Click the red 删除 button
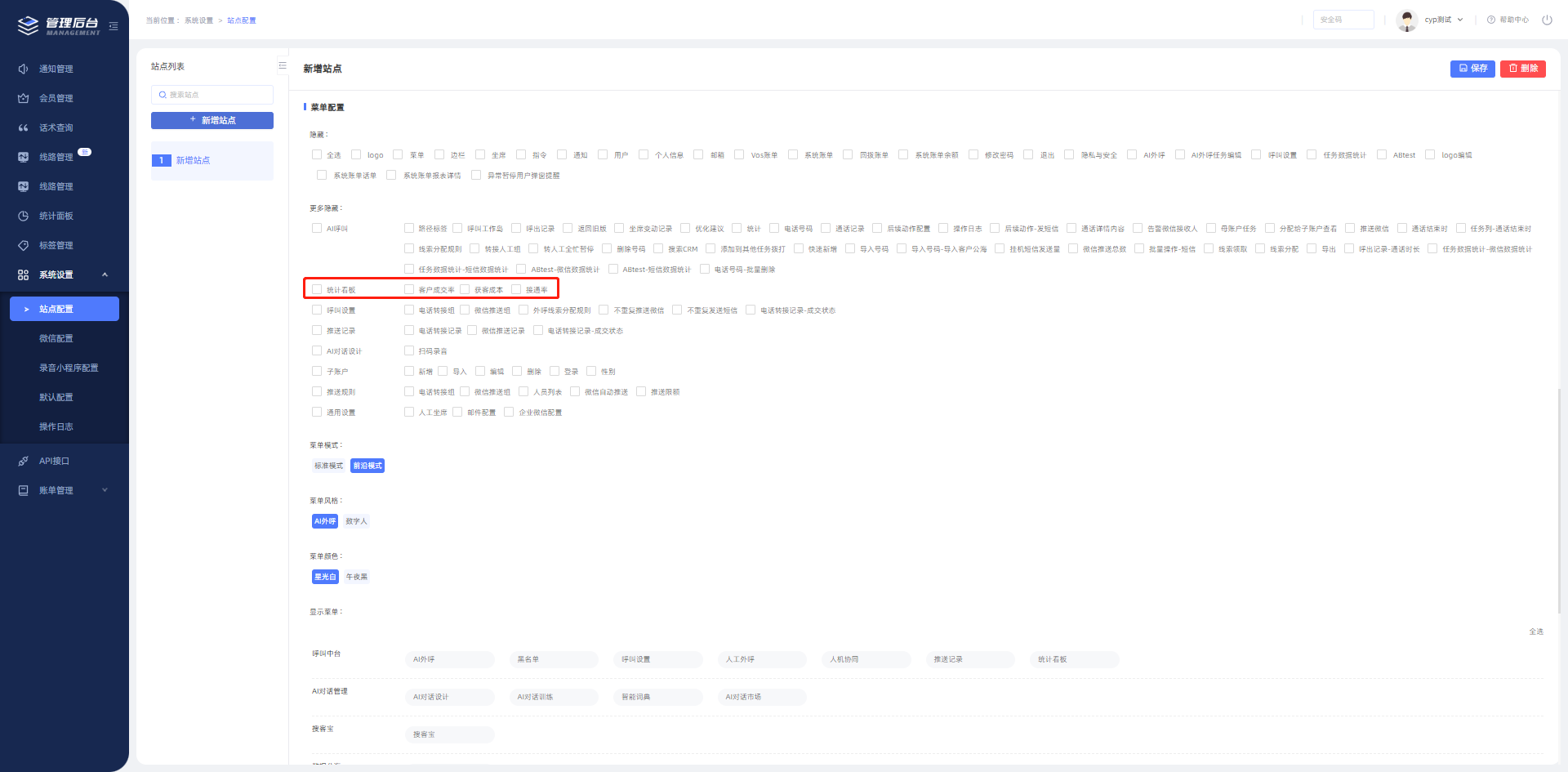The image size is (1568, 772). pos(1523,69)
